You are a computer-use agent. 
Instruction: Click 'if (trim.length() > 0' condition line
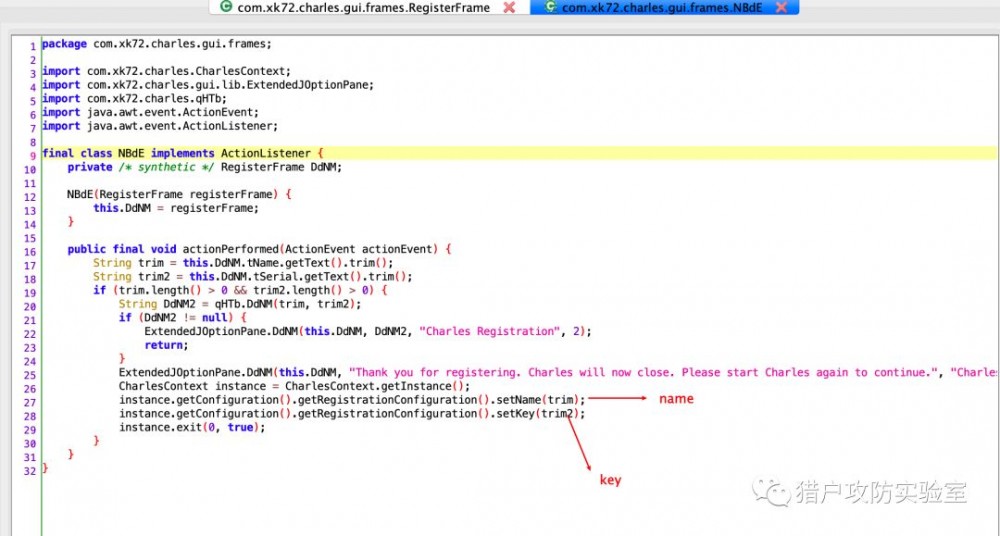pos(240,290)
